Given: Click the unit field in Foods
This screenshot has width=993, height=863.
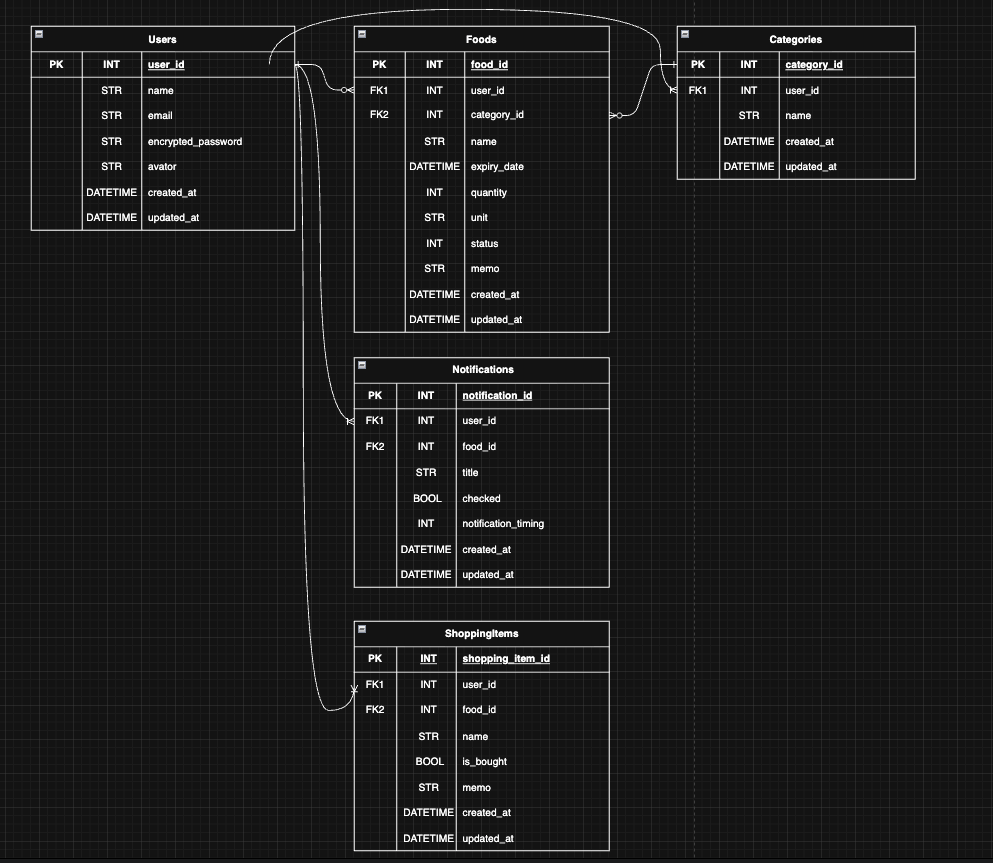Looking at the screenshot, I should [479, 217].
